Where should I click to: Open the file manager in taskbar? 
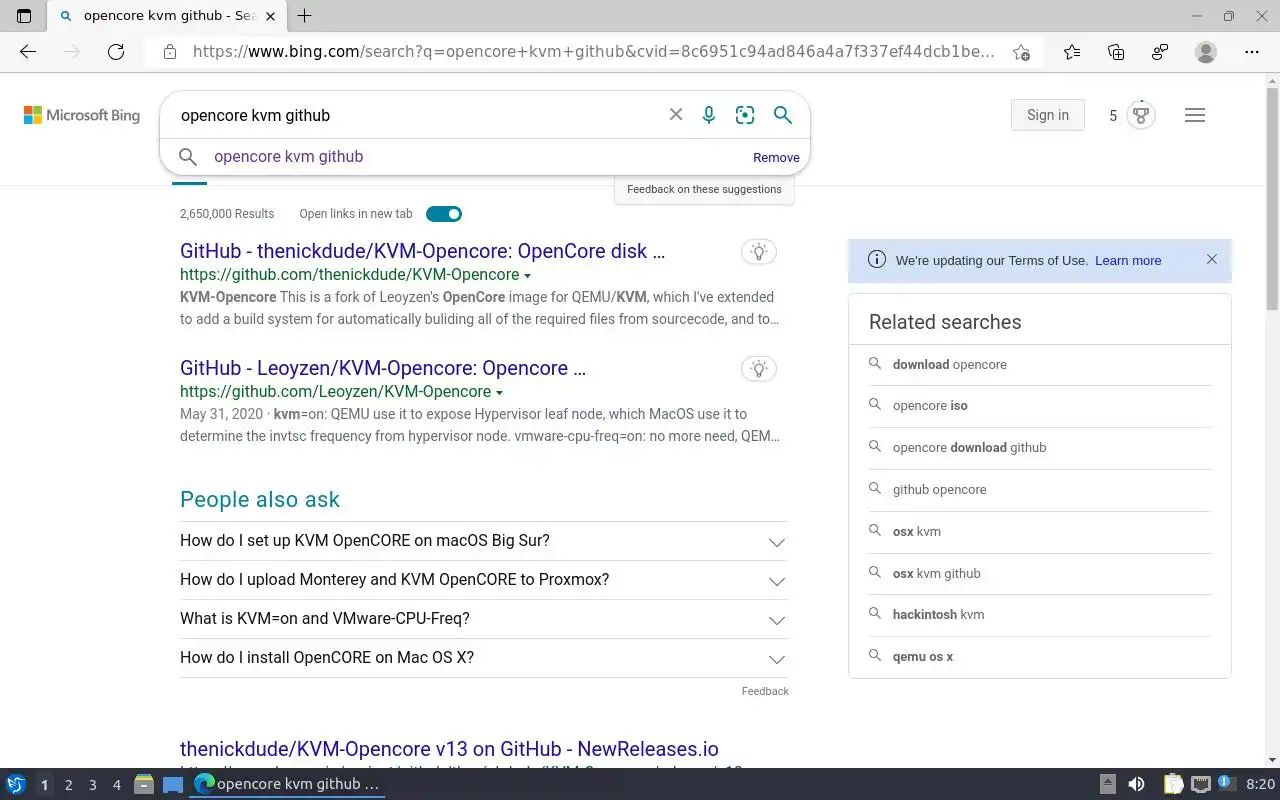[144, 784]
